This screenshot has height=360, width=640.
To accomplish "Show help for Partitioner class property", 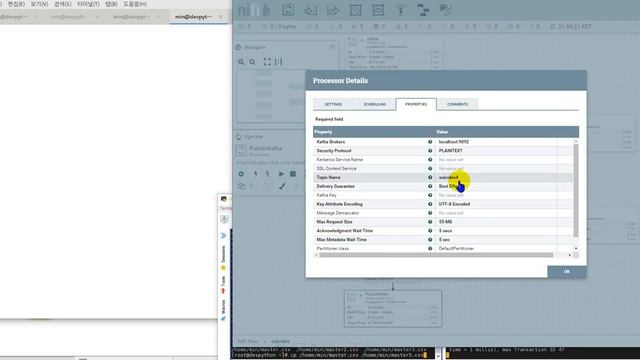I will (430, 249).
